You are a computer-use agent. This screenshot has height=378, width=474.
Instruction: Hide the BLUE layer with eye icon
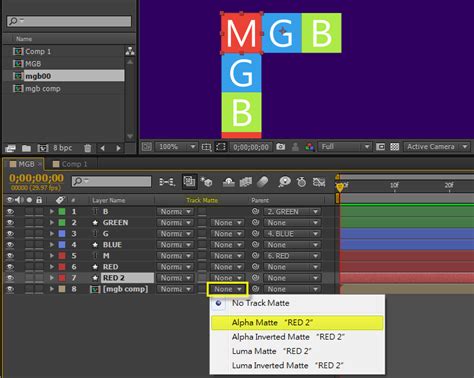(10, 245)
